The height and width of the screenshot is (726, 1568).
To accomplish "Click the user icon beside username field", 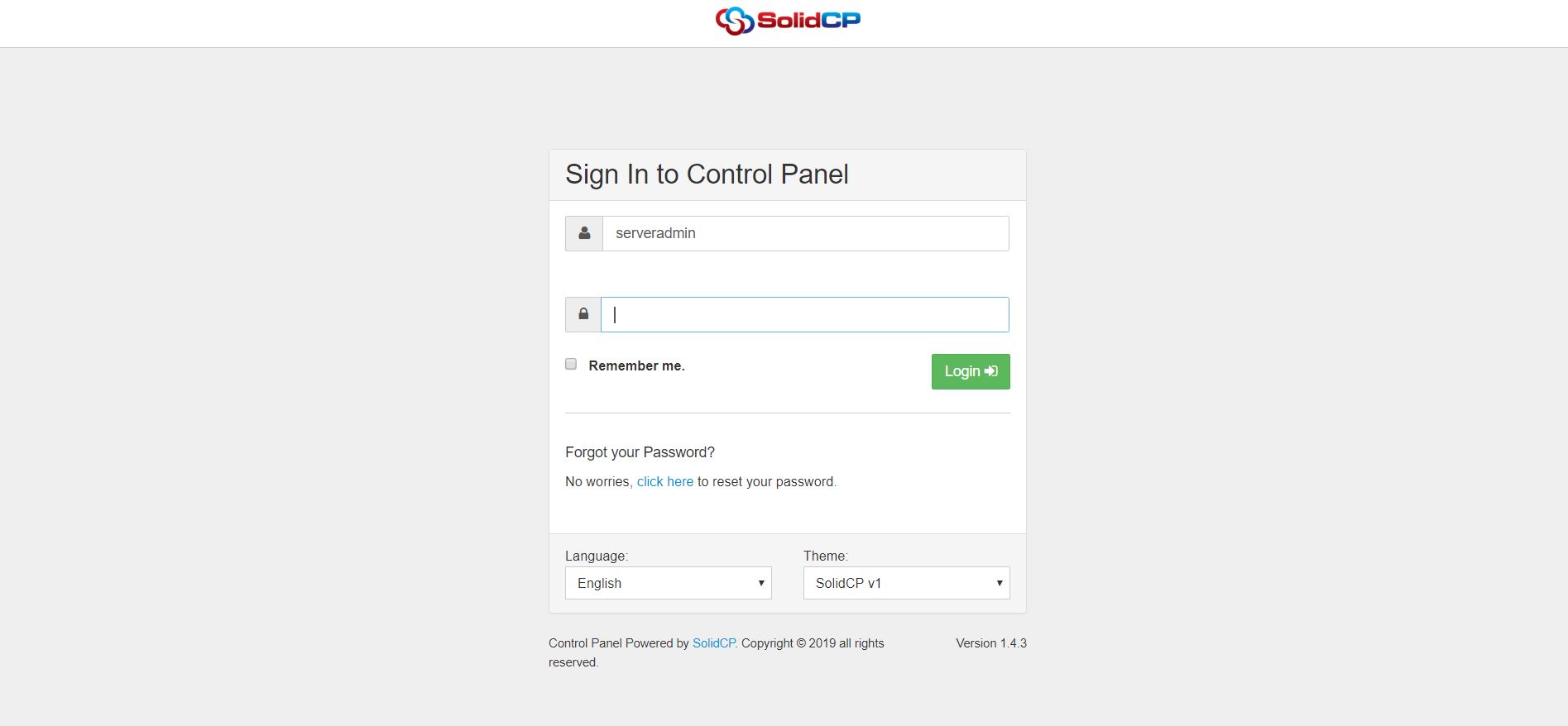I will [584, 233].
